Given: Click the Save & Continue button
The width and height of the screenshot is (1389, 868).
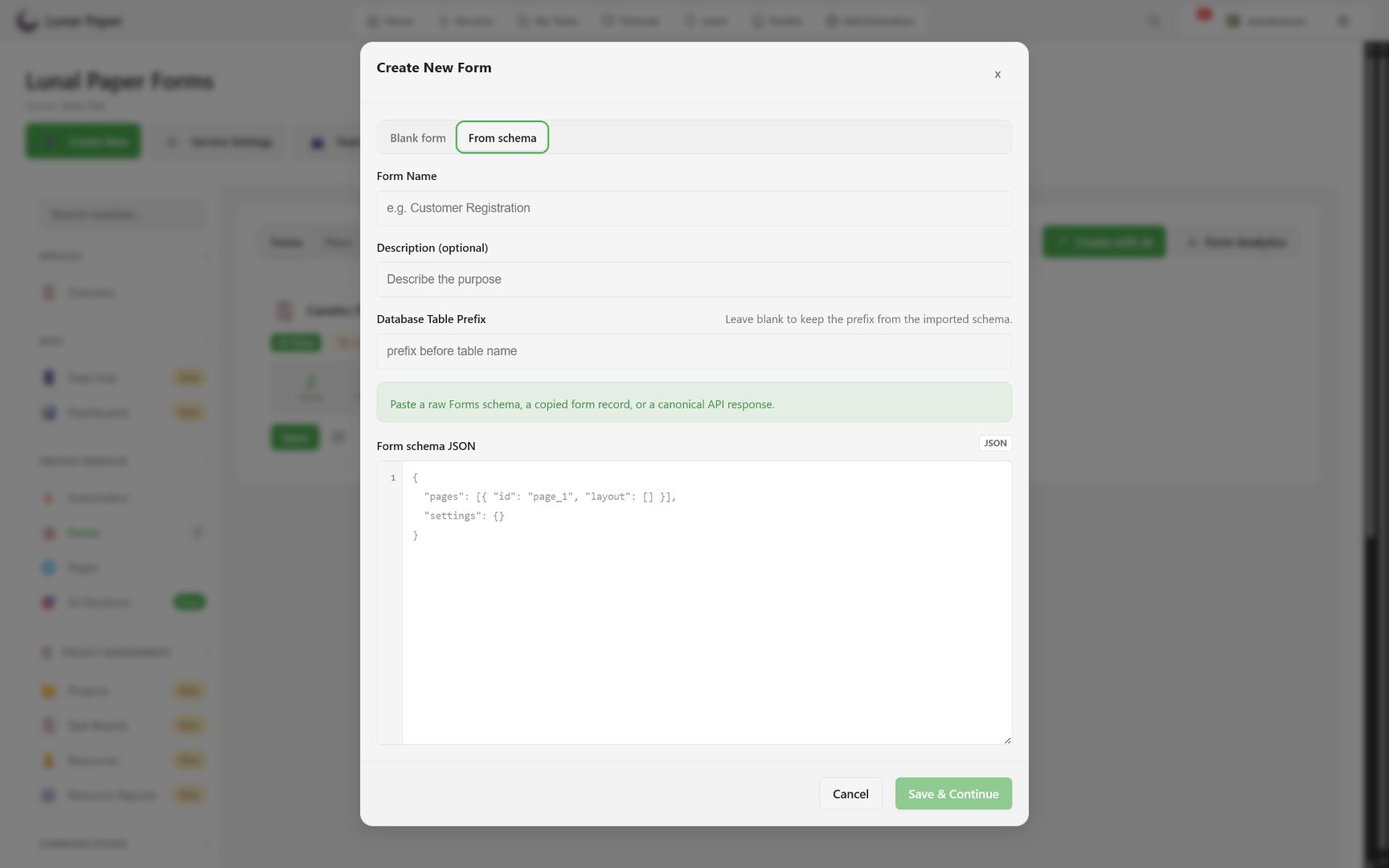Looking at the screenshot, I should click(x=953, y=794).
